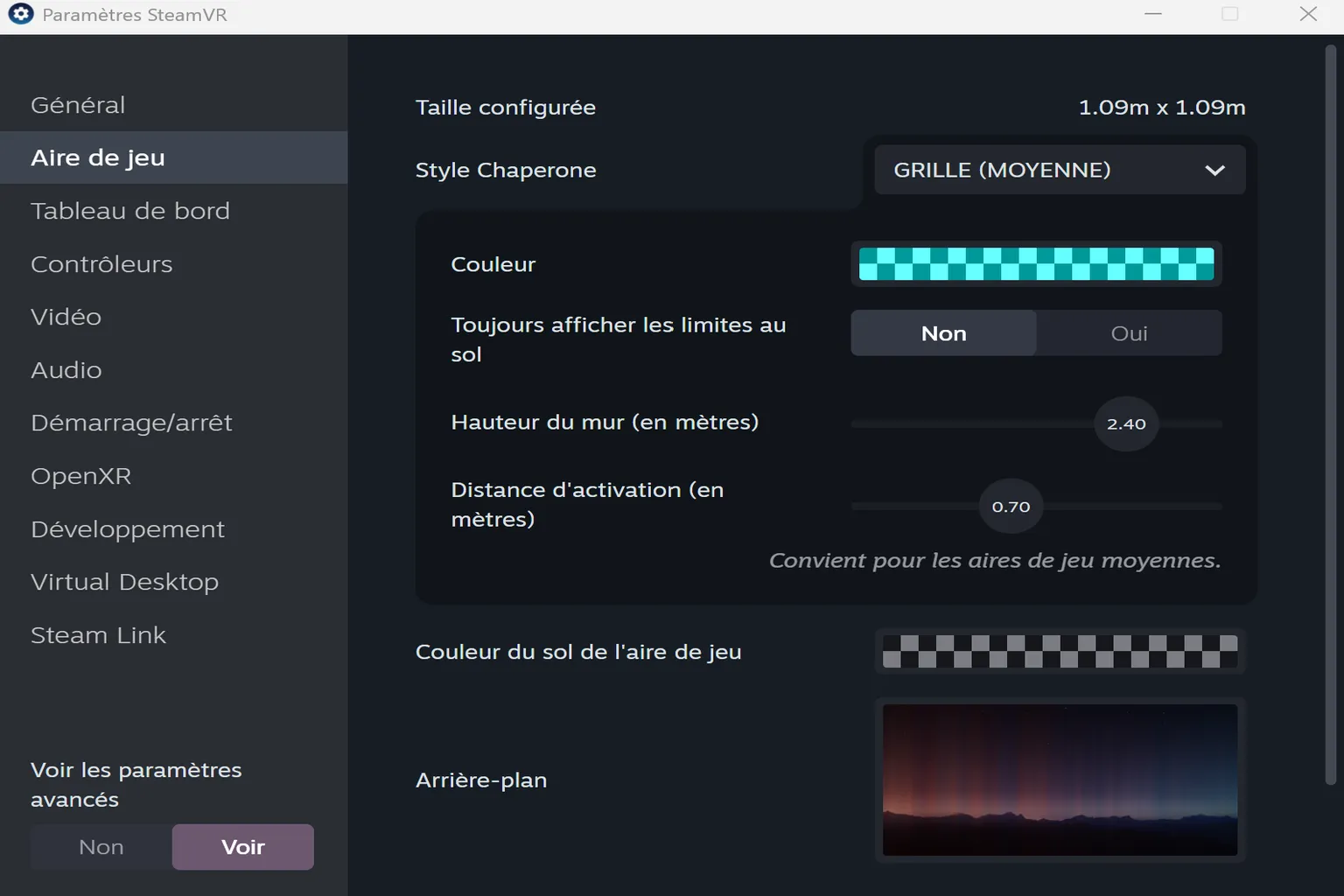Close the Paramètres SteamVR window
The height and width of the screenshot is (896, 1344).
point(1308,14)
